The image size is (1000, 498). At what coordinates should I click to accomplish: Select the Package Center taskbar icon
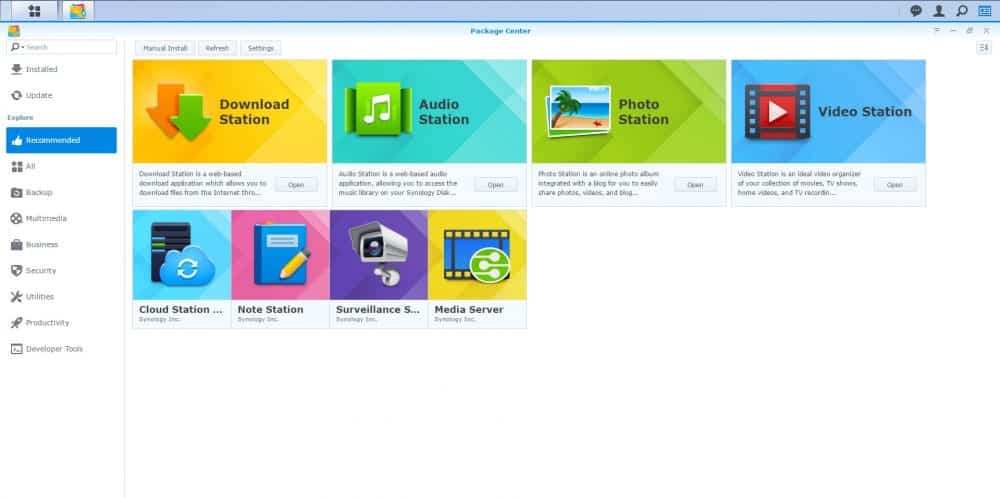(78, 11)
